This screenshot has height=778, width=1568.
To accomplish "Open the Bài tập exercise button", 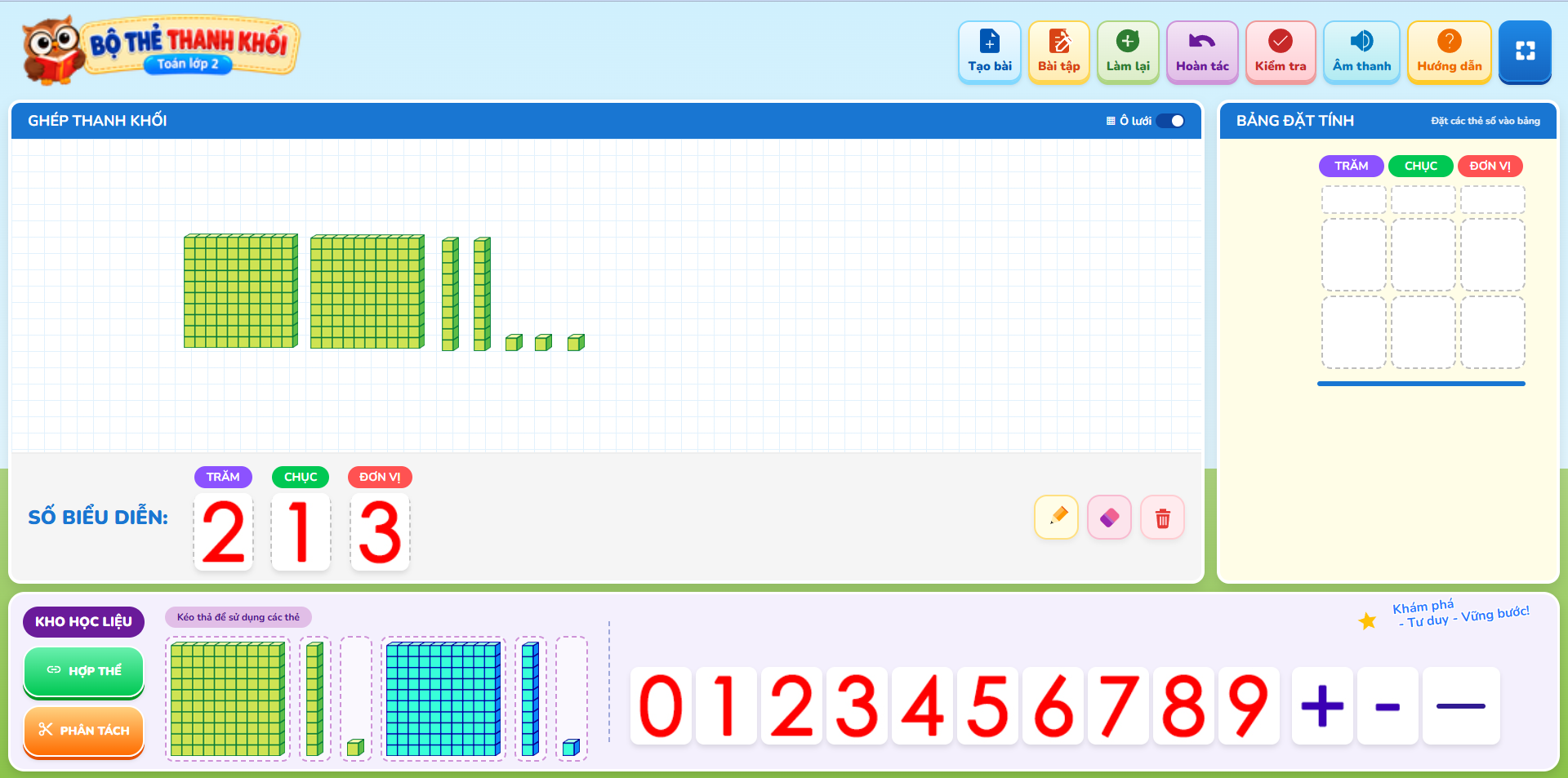I will (x=1059, y=53).
